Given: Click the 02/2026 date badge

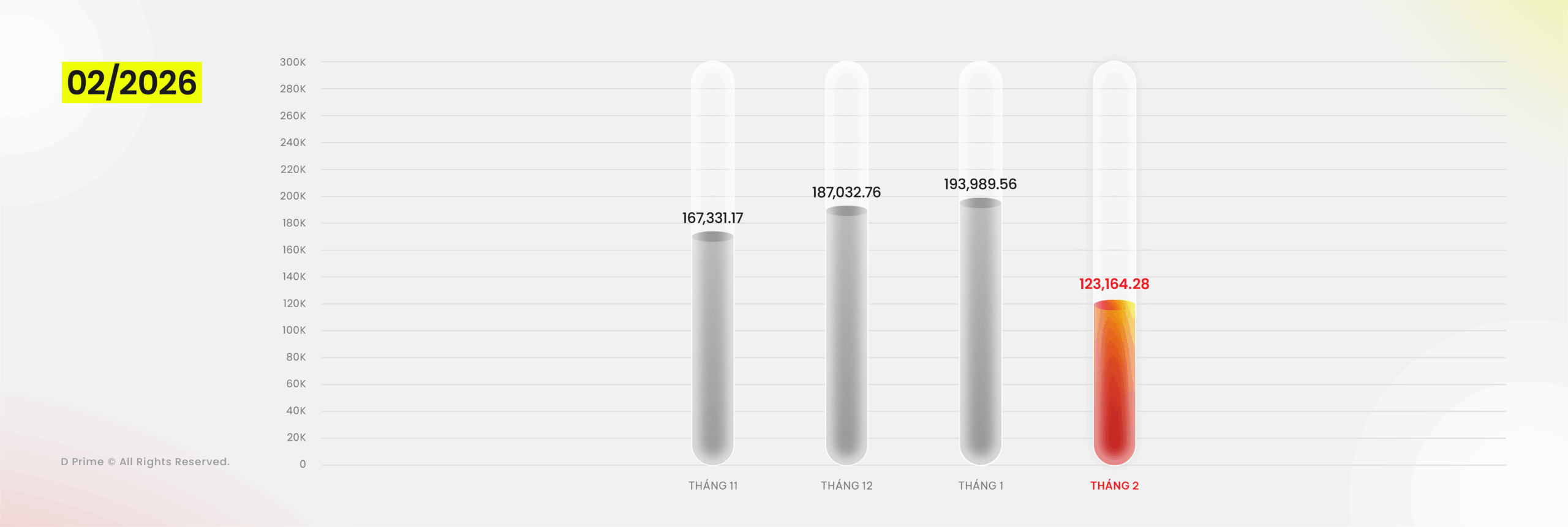Looking at the screenshot, I should pos(132,83).
